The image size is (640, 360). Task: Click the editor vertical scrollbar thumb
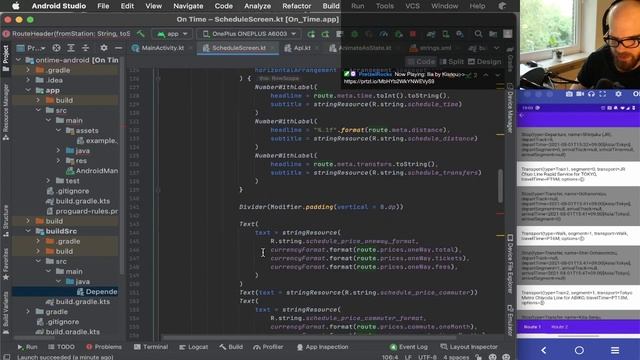point(500,186)
